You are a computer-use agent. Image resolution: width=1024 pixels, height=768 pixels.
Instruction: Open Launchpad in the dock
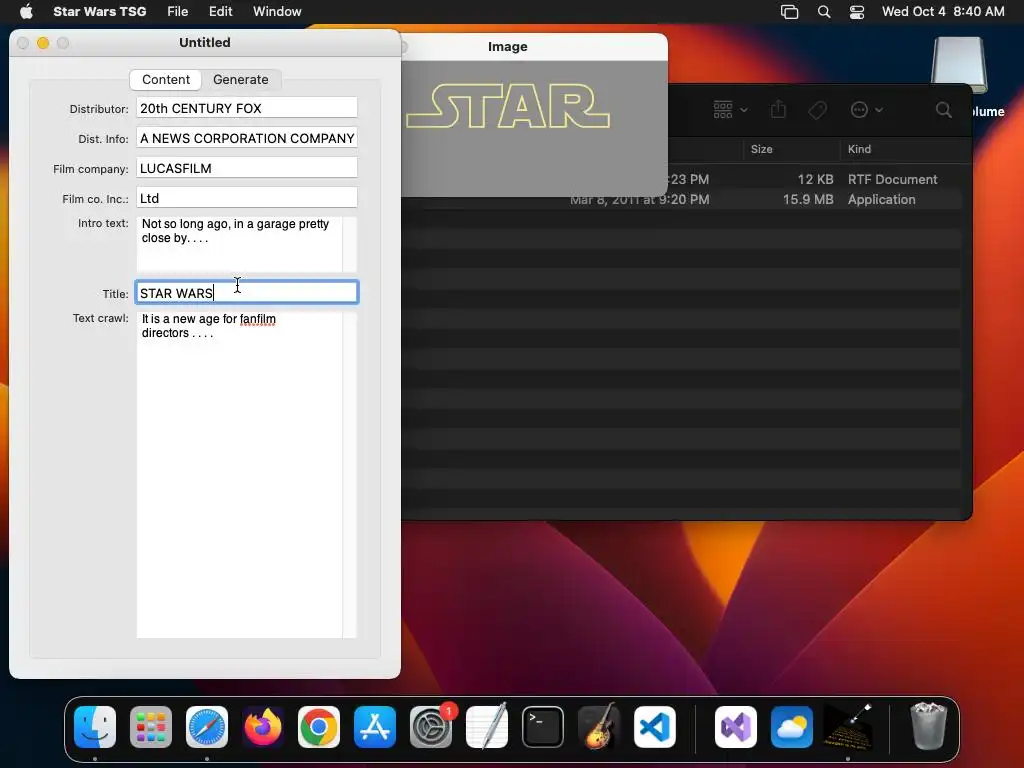(151, 727)
